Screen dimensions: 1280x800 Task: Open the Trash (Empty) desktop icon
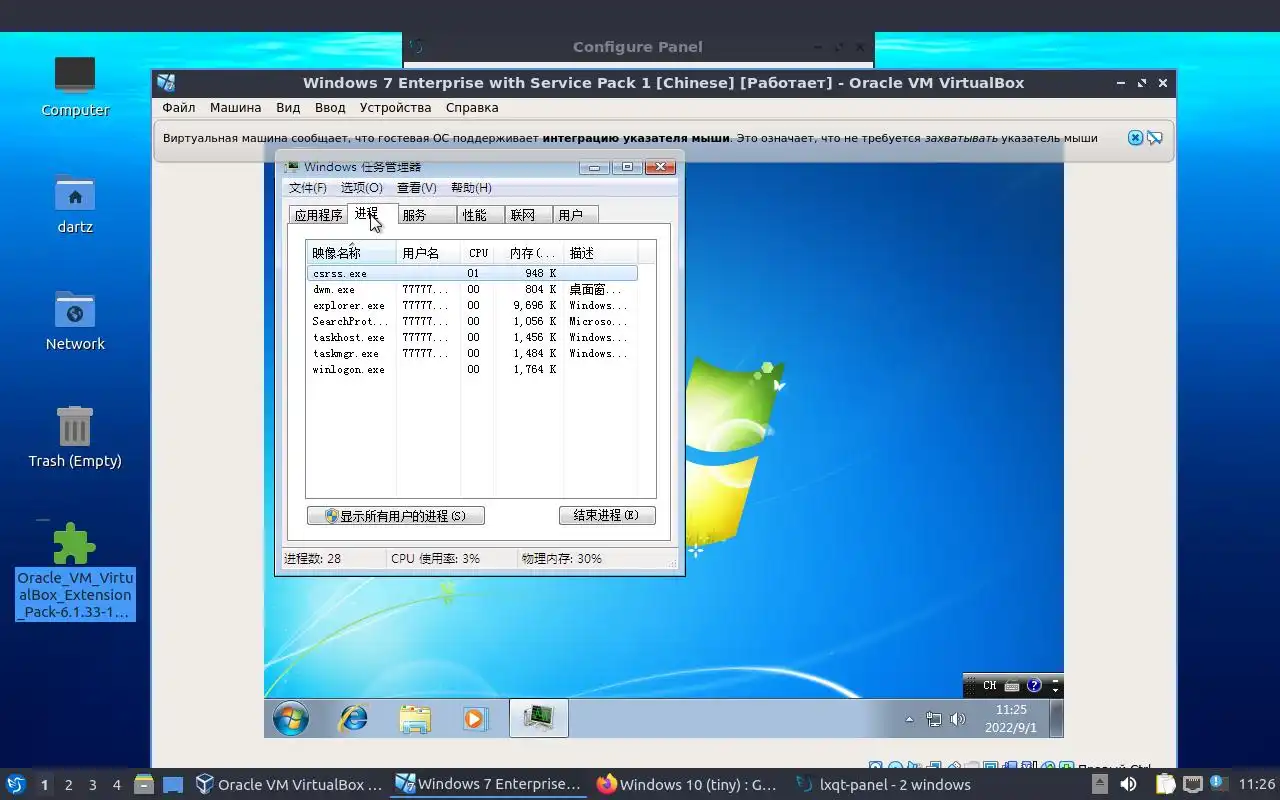click(x=75, y=437)
